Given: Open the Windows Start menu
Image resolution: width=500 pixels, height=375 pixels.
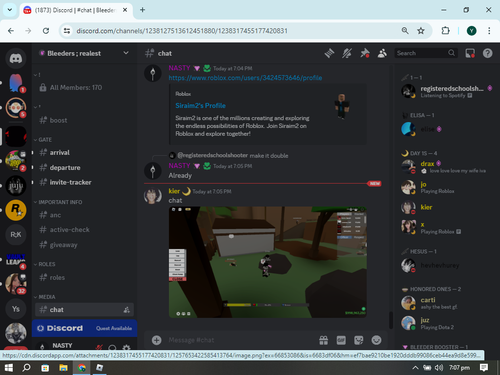Looking at the screenshot, I should point(8,368).
